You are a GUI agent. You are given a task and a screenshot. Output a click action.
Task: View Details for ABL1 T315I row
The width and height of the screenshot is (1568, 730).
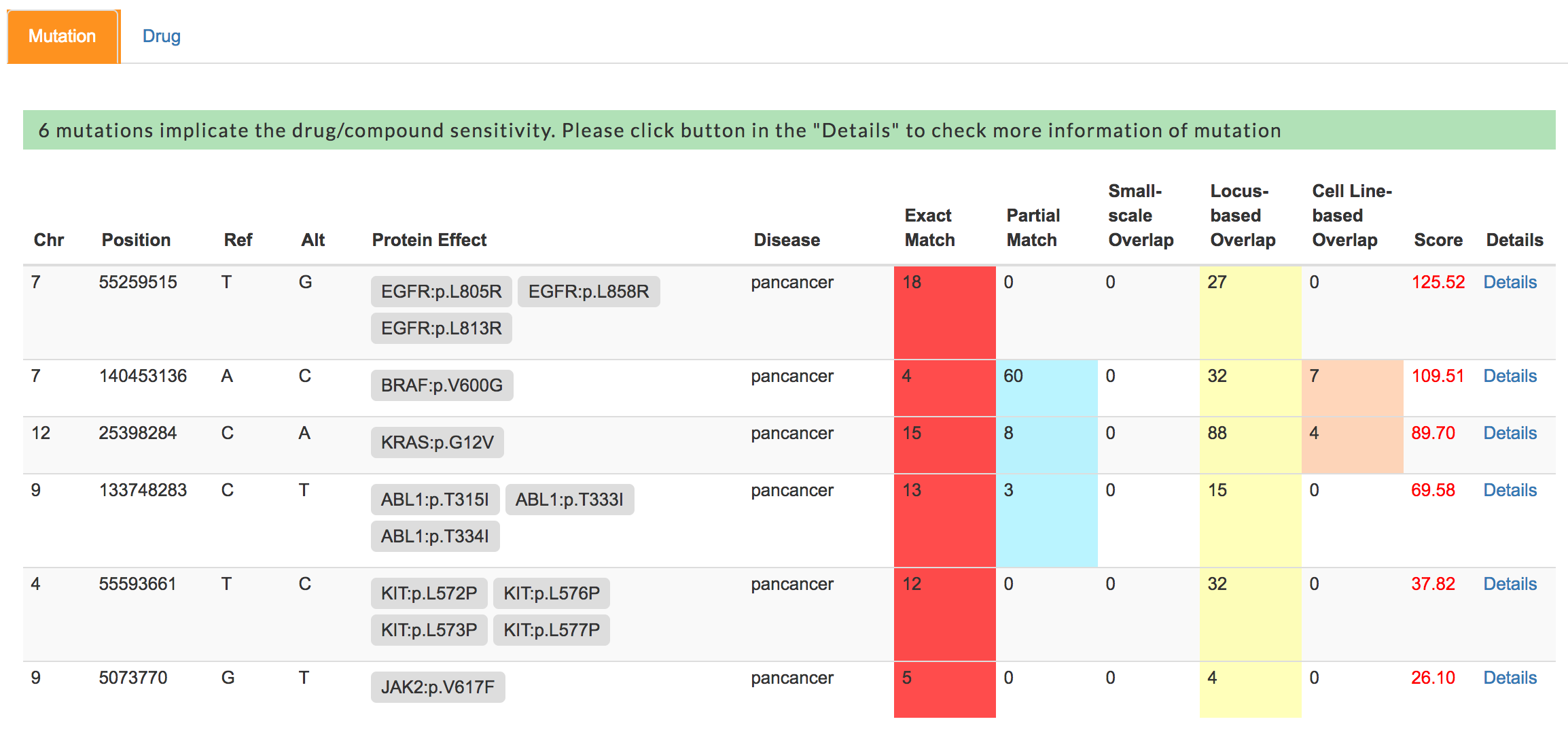point(1509,490)
